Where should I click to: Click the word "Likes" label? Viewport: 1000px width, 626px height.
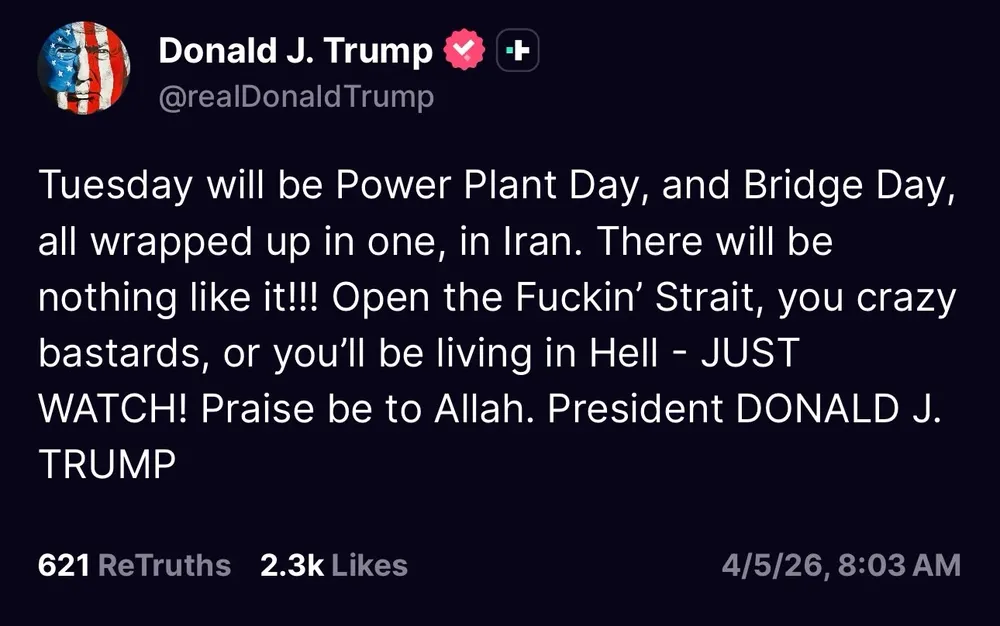[x=369, y=565]
